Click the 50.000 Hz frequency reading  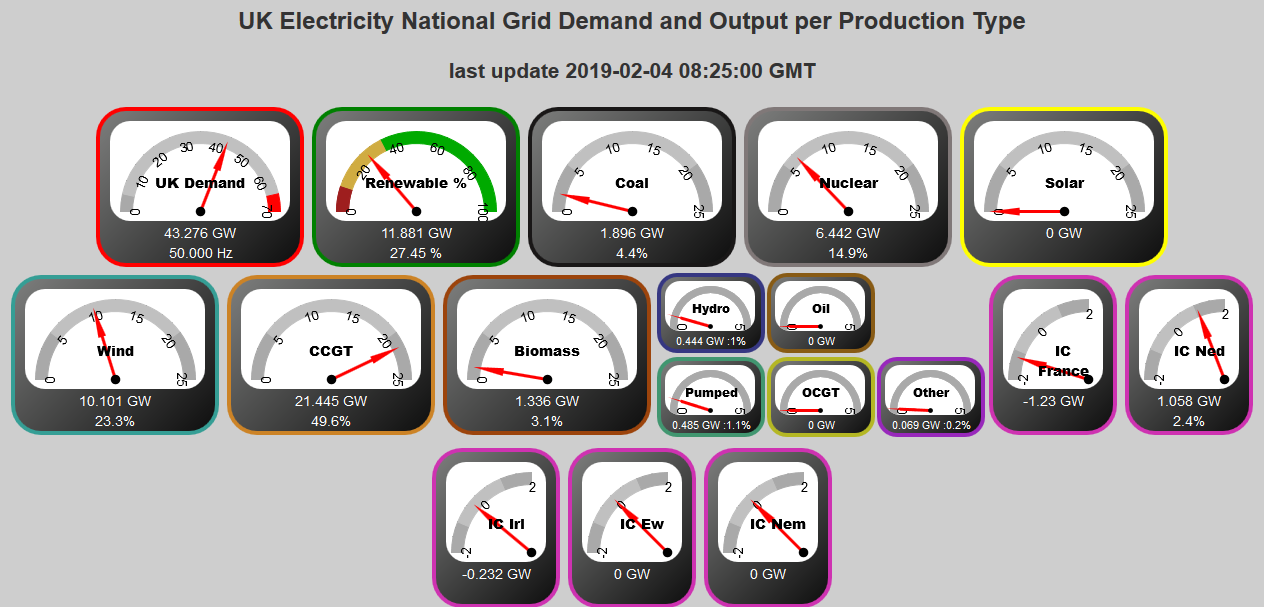[200, 253]
